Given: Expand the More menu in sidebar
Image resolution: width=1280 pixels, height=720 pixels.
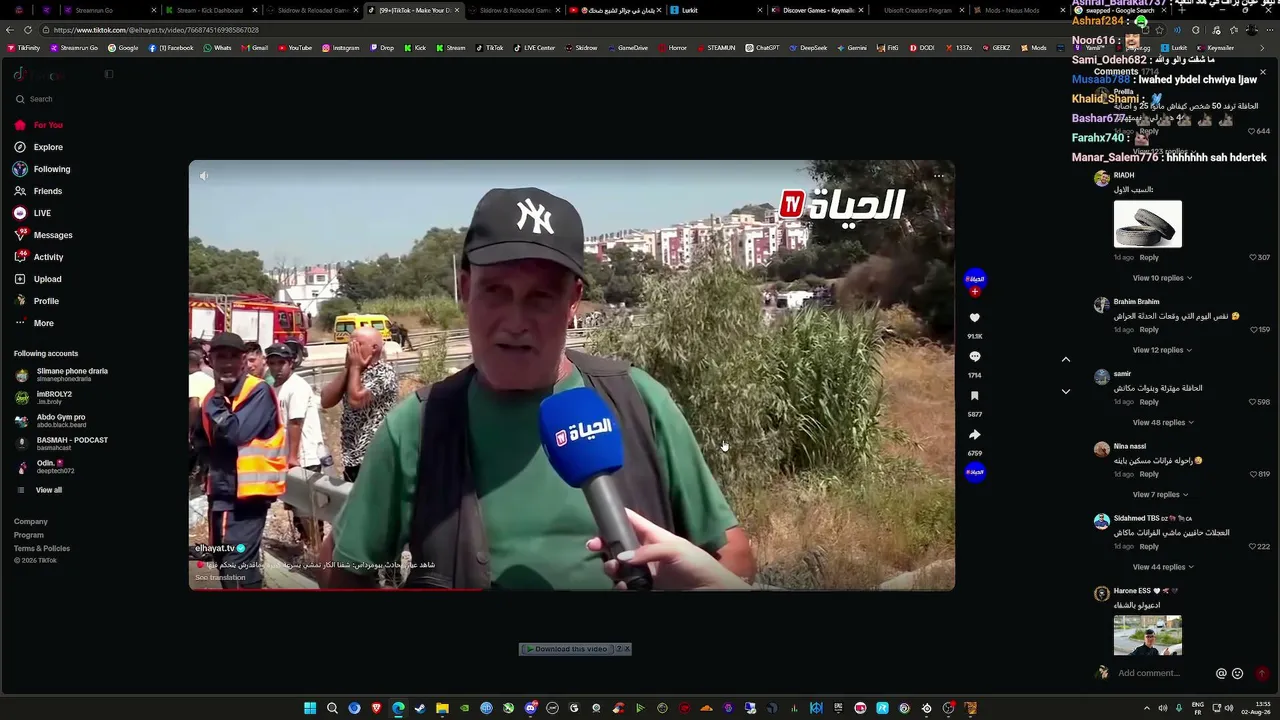Looking at the screenshot, I should coord(34,323).
